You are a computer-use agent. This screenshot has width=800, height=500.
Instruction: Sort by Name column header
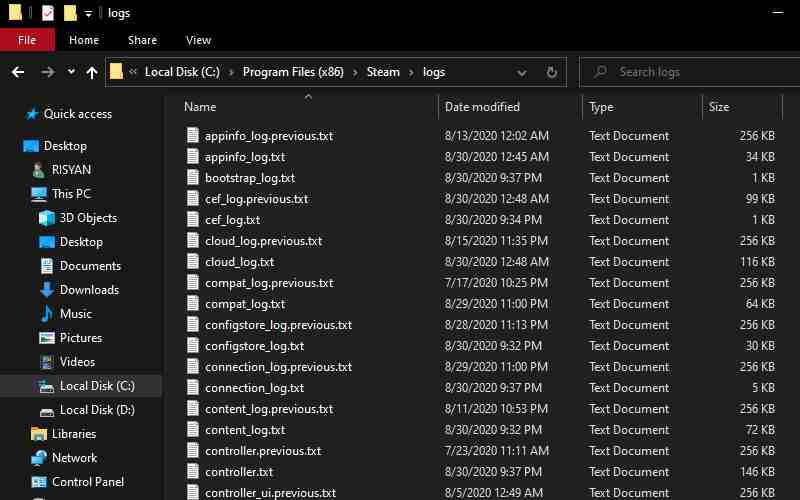pyautogui.click(x=200, y=107)
